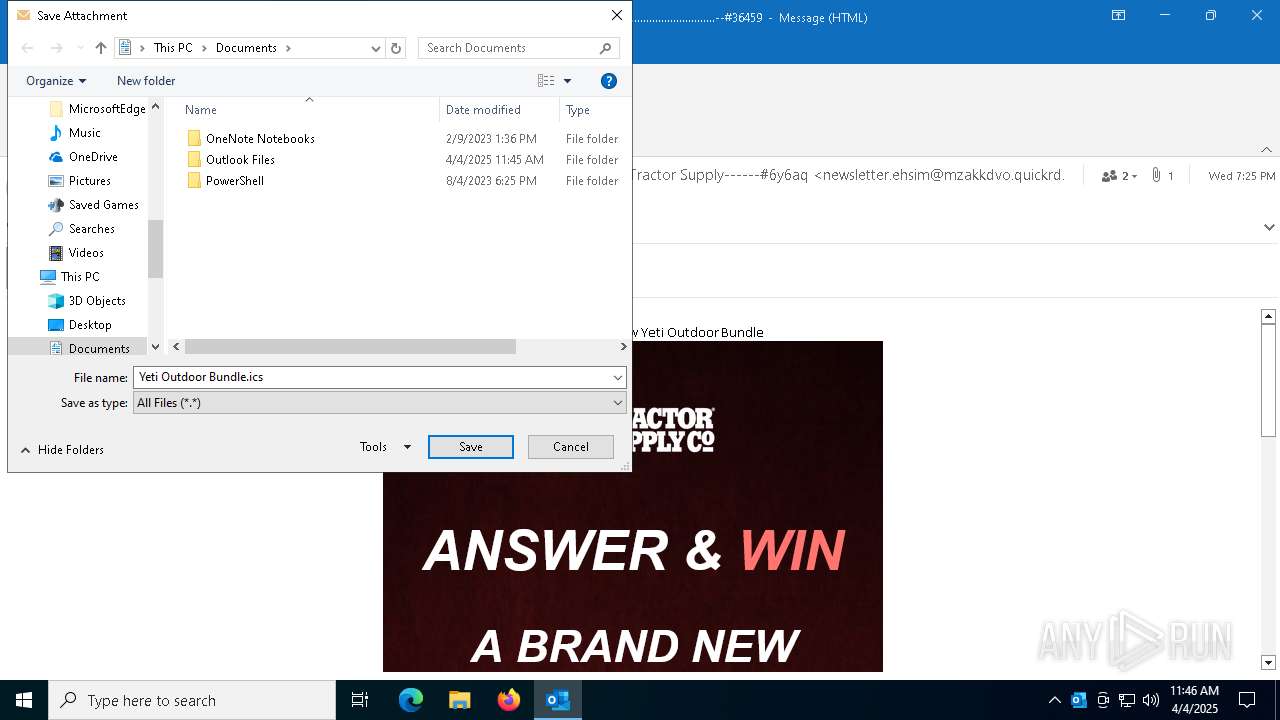Open File Explorer from taskbar
1280x720 pixels.
click(x=460, y=700)
